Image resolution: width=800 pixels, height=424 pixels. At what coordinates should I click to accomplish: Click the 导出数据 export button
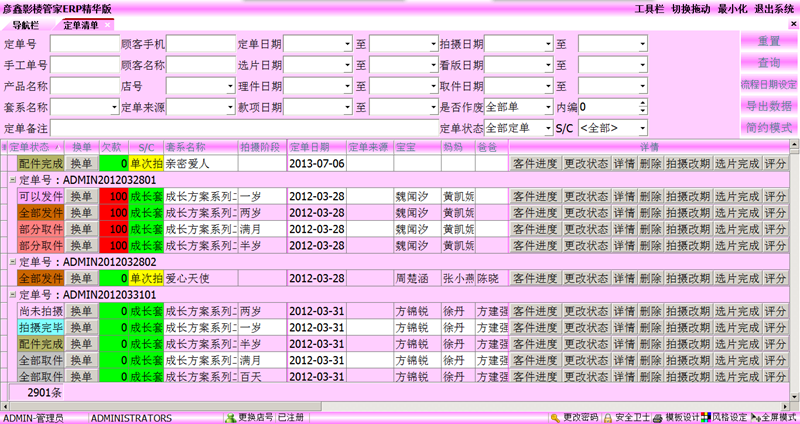click(768, 106)
